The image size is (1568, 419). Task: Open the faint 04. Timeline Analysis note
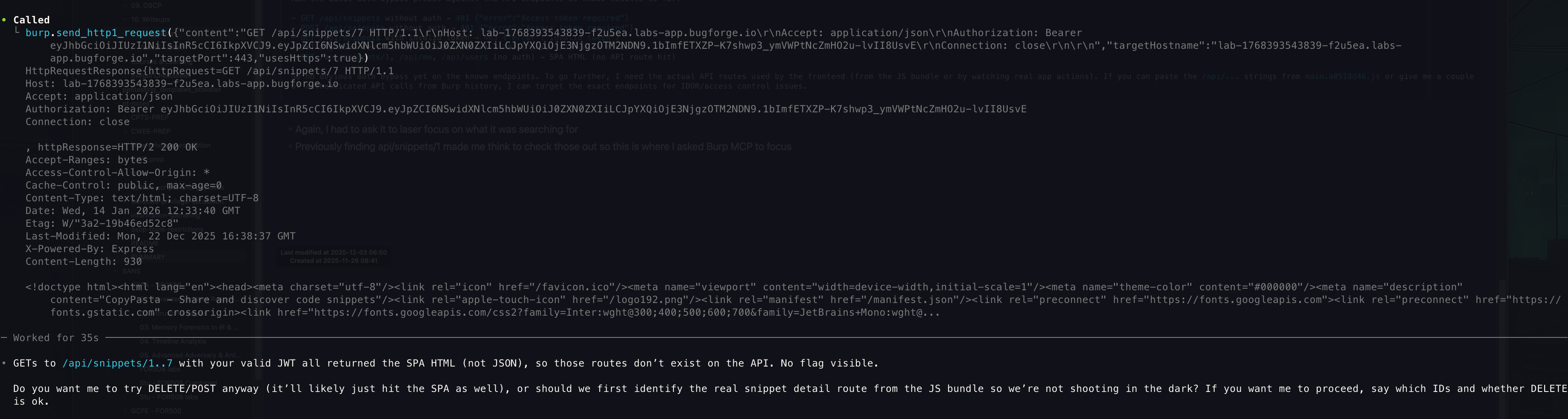pyautogui.click(x=173, y=341)
